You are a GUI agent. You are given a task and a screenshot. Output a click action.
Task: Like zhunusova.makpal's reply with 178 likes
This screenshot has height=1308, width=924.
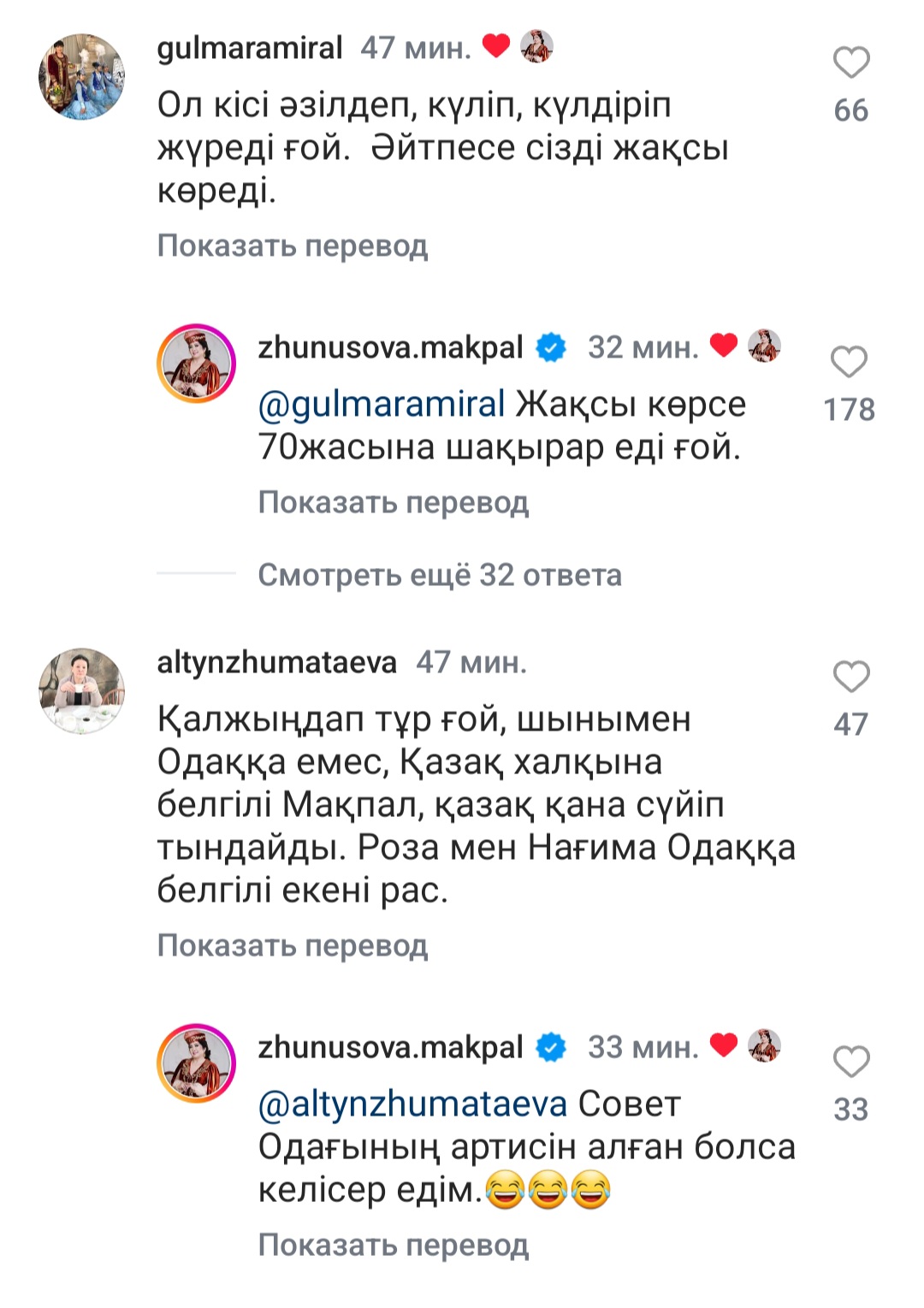[850, 363]
